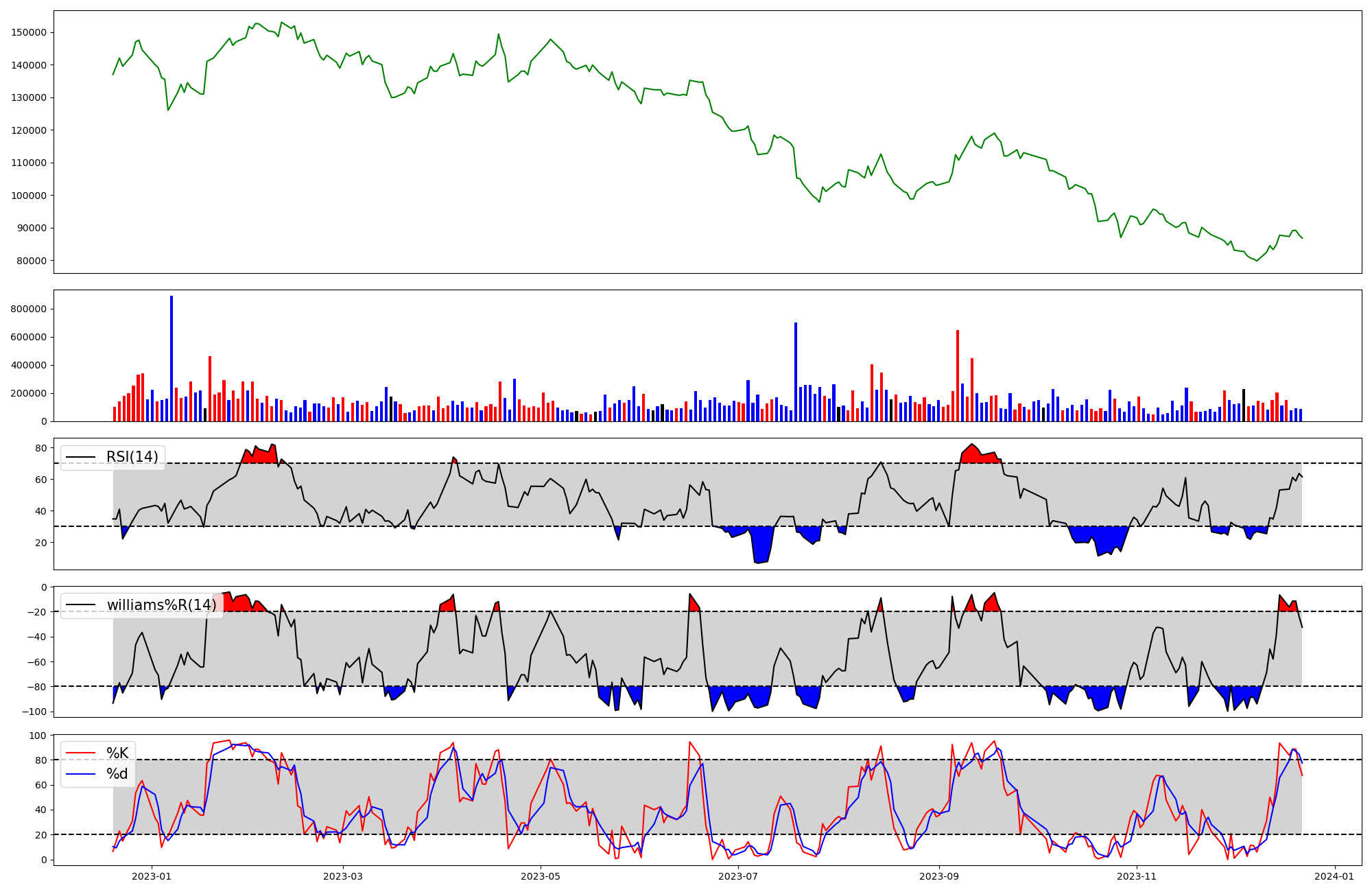Click the williams%R(14) legend label
This screenshot has height=892, width=1372.
pyautogui.click(x=161, y=605)
